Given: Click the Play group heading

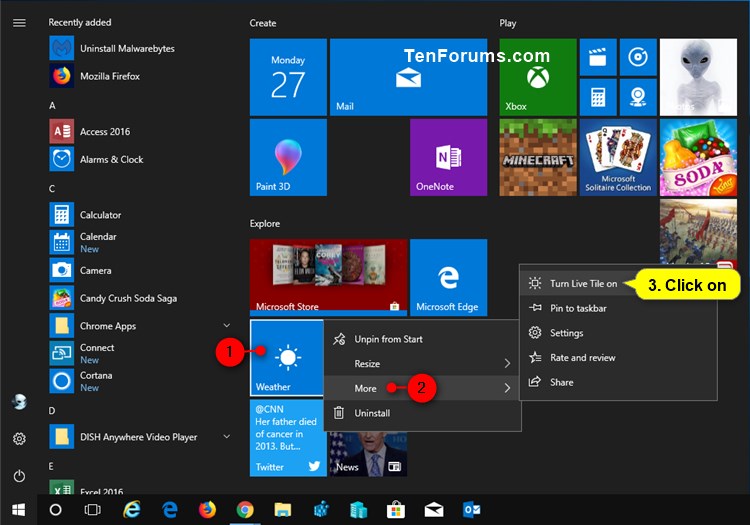Looking at the screenshot, I should (x=508, y=23).
